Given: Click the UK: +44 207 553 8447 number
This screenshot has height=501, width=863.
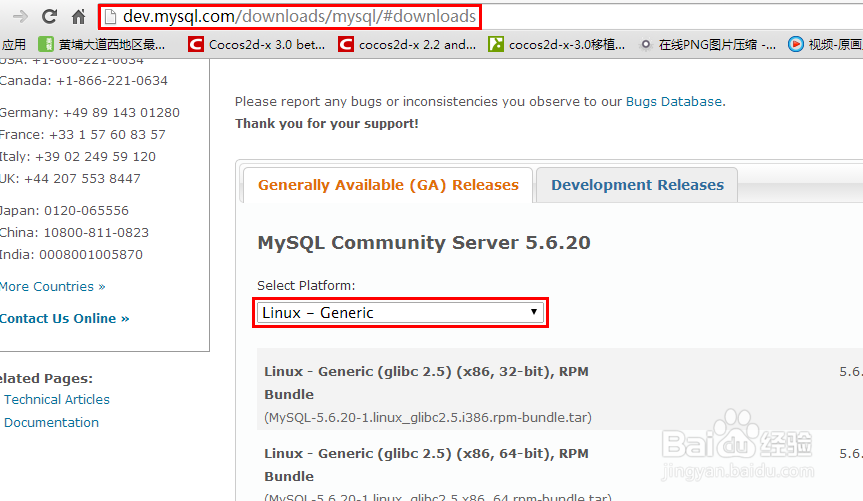Looking at the screenshot, I should pyautogui.click(x=70, y=178).
